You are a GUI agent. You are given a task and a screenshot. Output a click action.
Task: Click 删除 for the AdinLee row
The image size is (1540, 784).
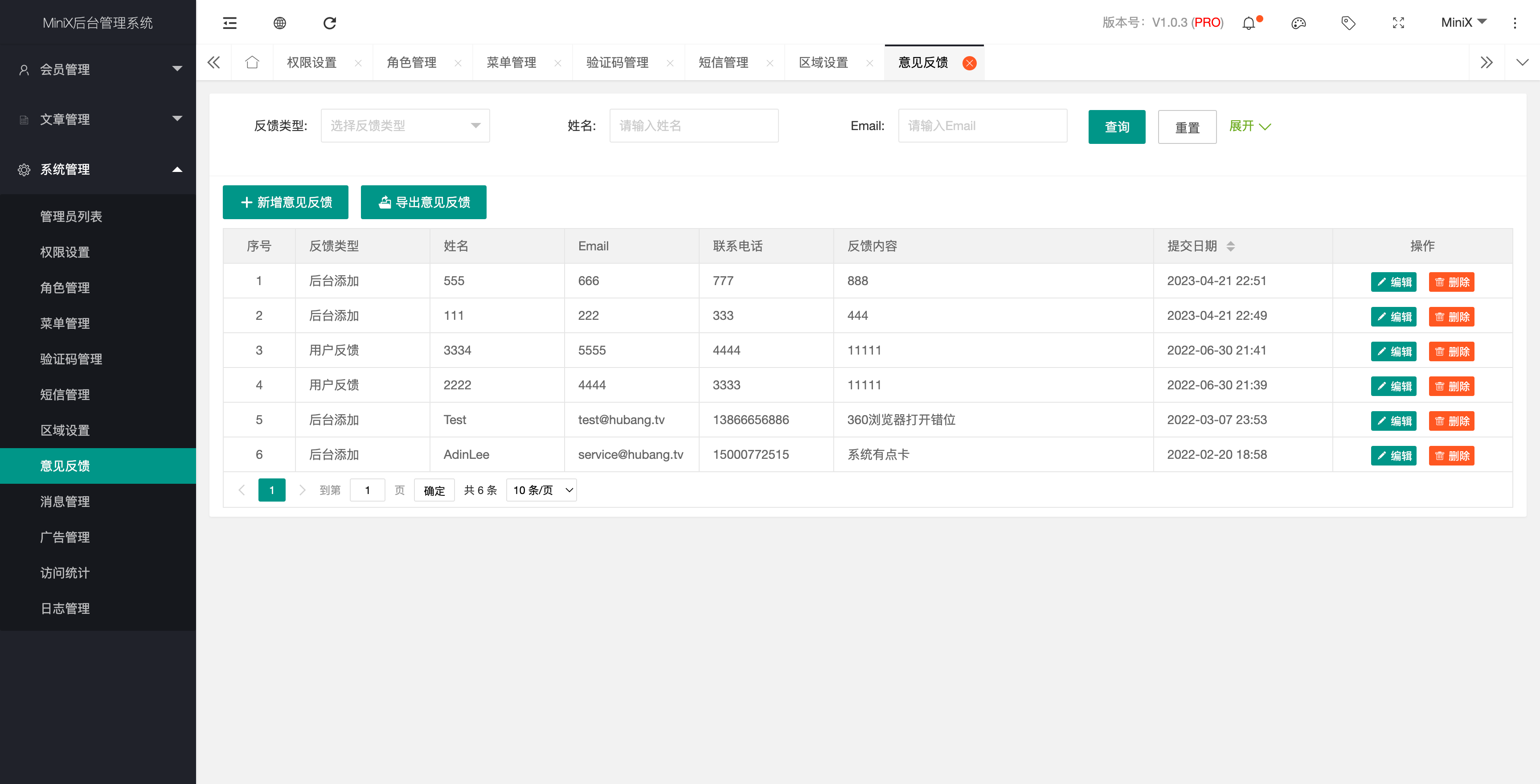[x=1451, y=455]
